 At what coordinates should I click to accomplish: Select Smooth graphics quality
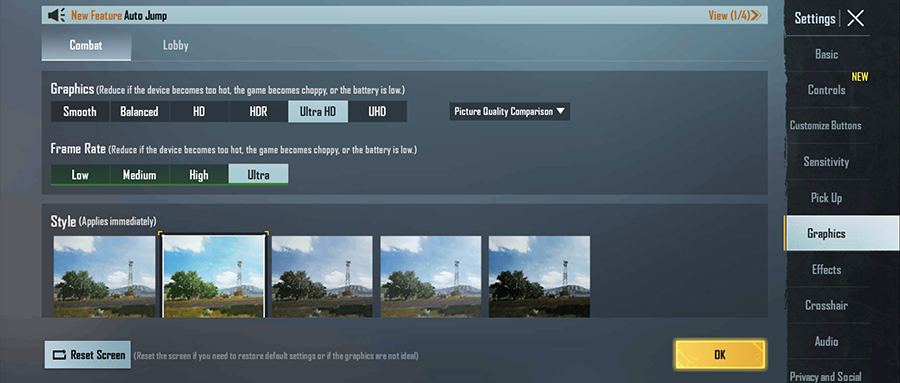[x=80, y=111]
